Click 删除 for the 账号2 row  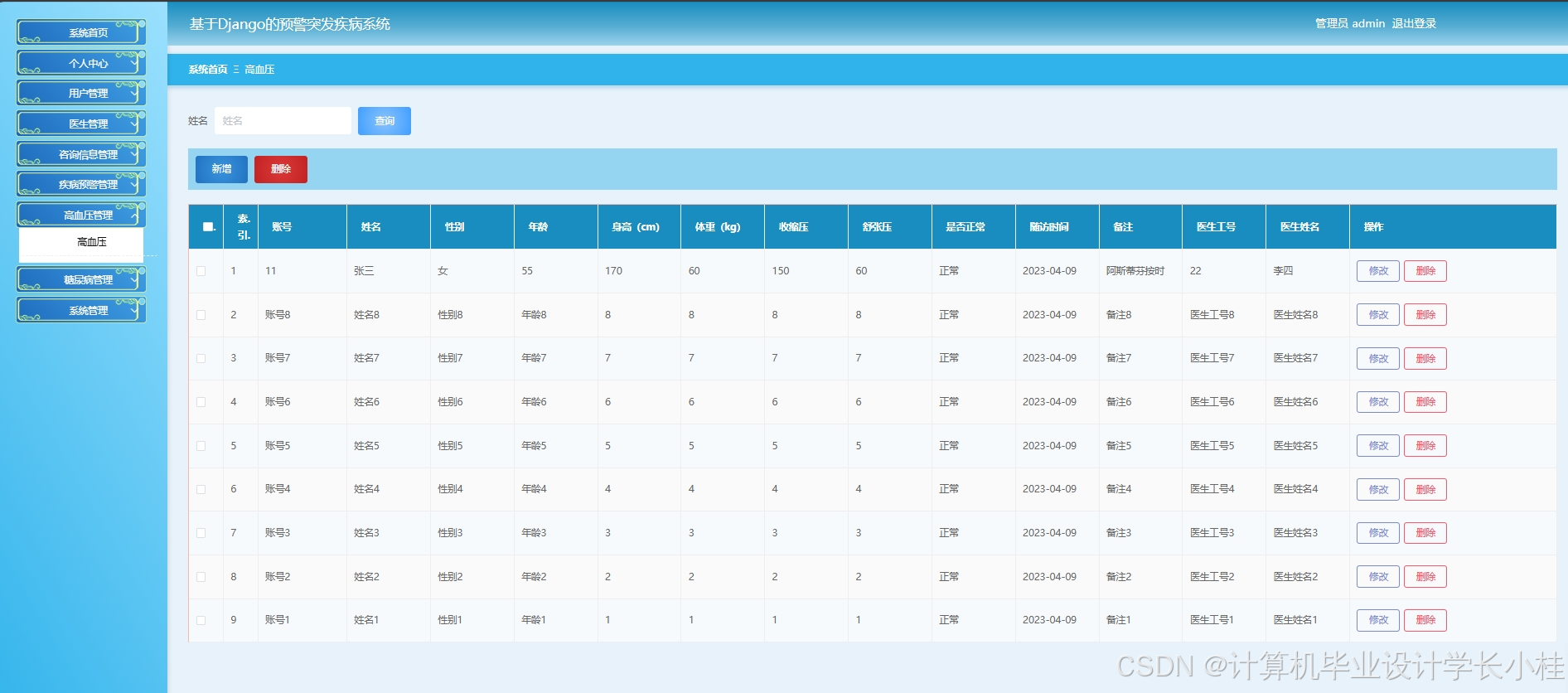(x=1425, y=577)
